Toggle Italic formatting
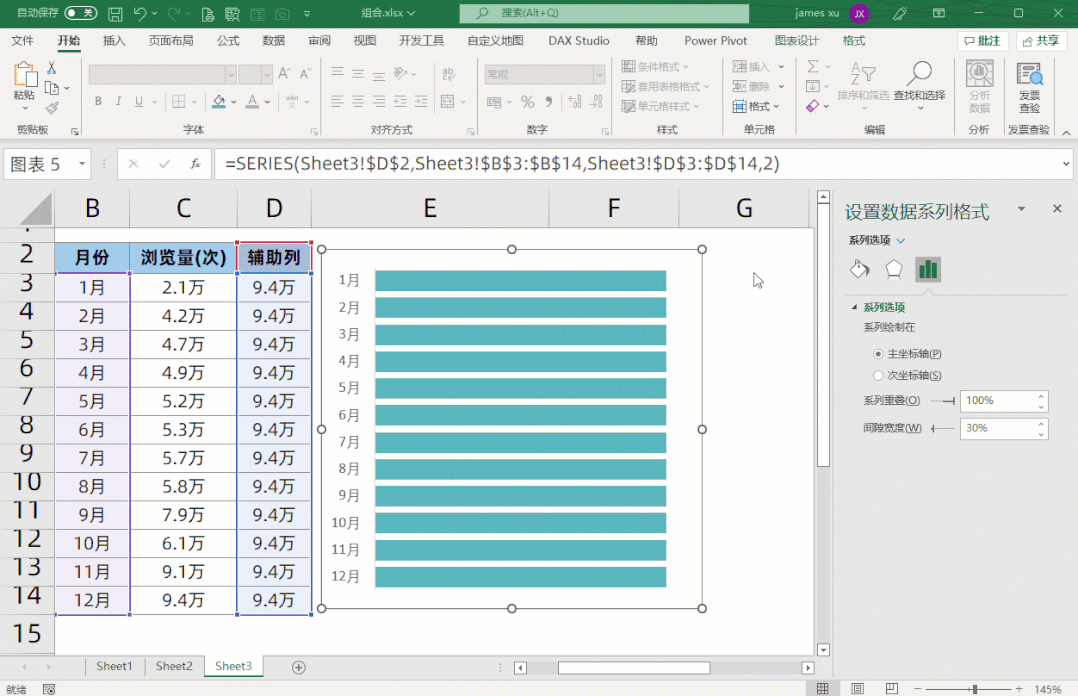This screenshot has width=1078, height=696. 118,102
